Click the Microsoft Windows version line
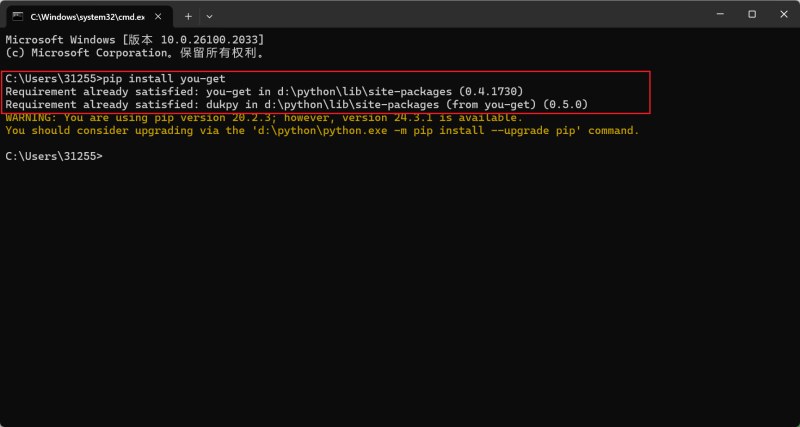Viewport: 800px width, 427px height. pyautogui.click(x=135, y=39)
